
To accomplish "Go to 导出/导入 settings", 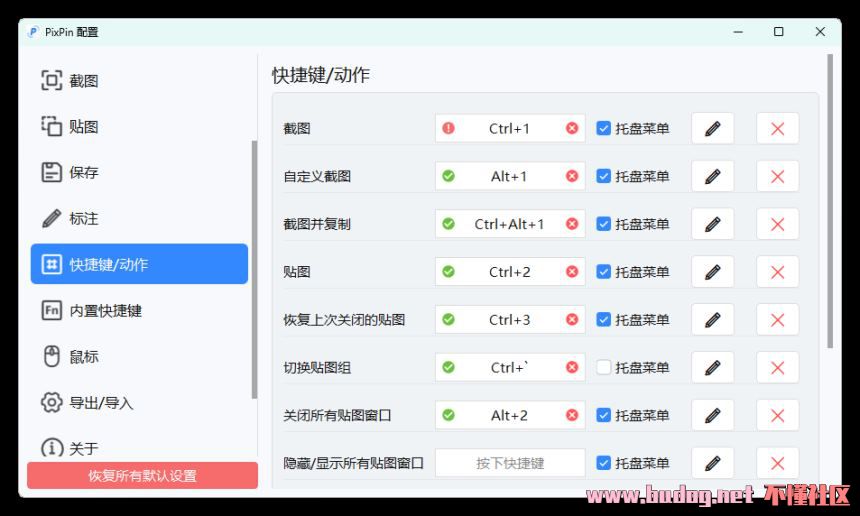I will pos(139,402).
